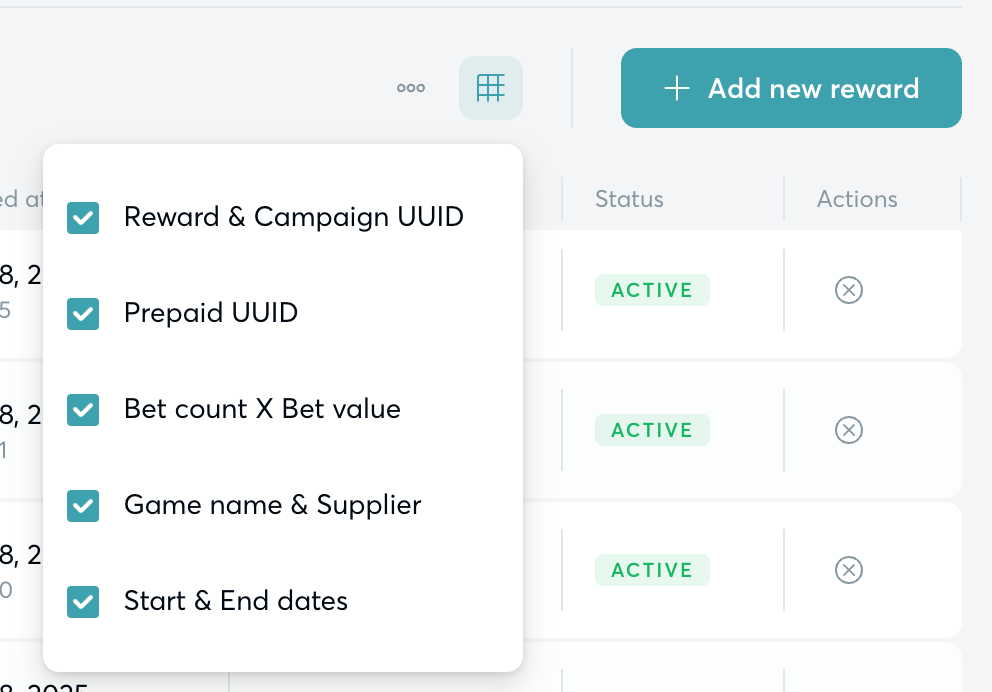This screenshot has width=992, height=692.
Task: Click the second row ACTIVE status badge
Action: click(652, 430)
